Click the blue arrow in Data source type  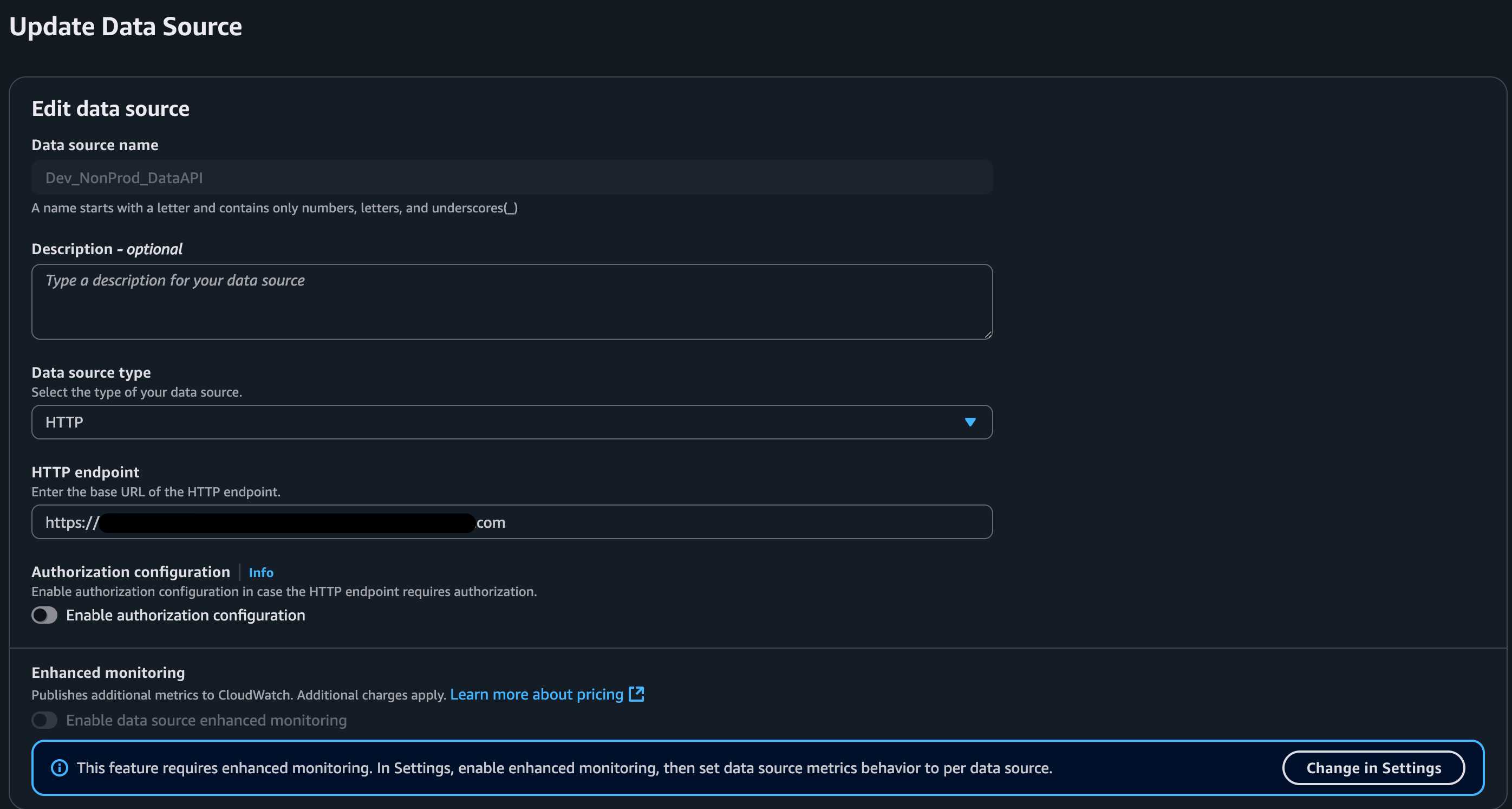click(970, 422)
